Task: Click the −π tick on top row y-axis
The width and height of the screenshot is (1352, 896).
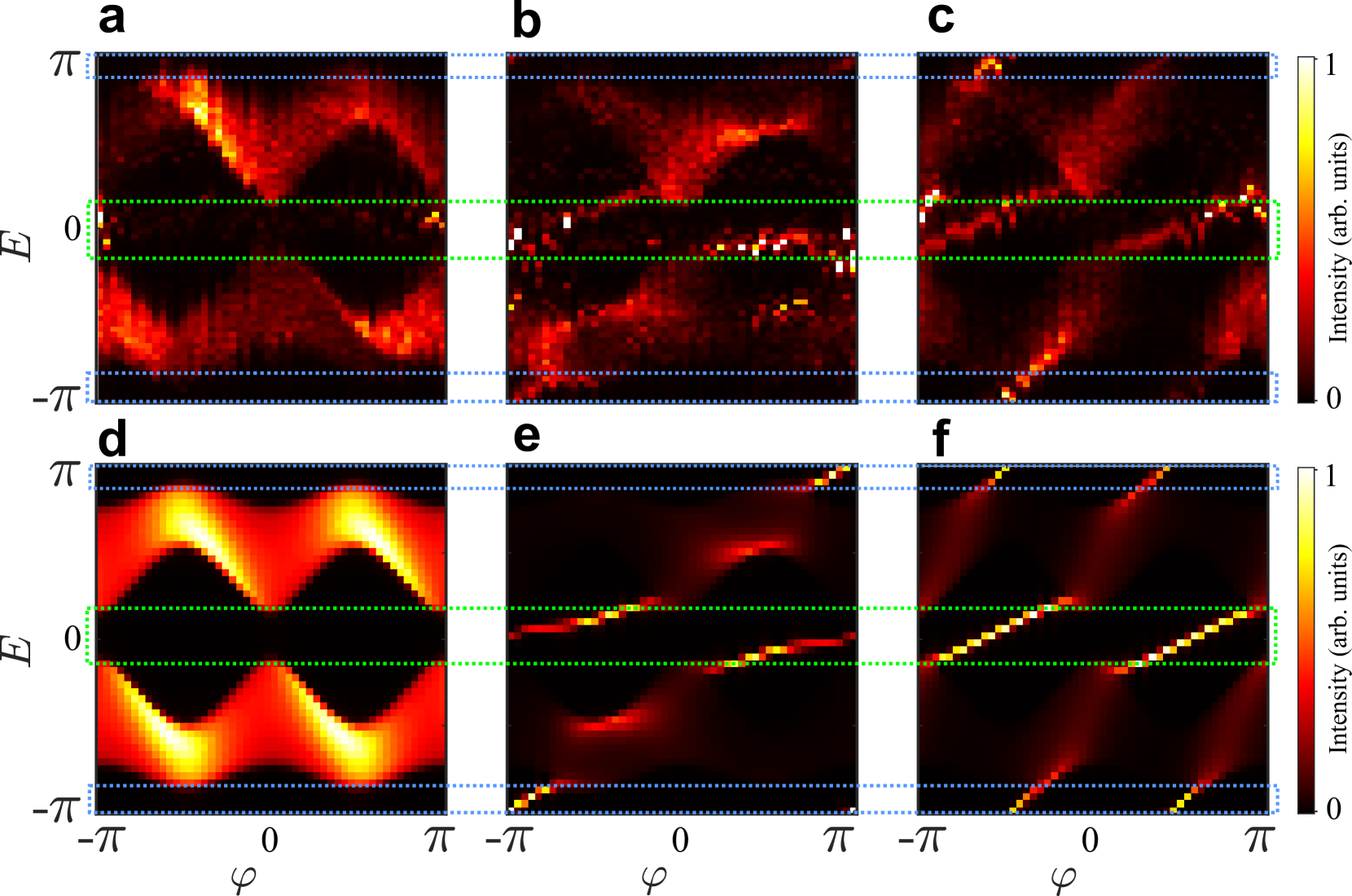Action: click(x=57, y=399)
